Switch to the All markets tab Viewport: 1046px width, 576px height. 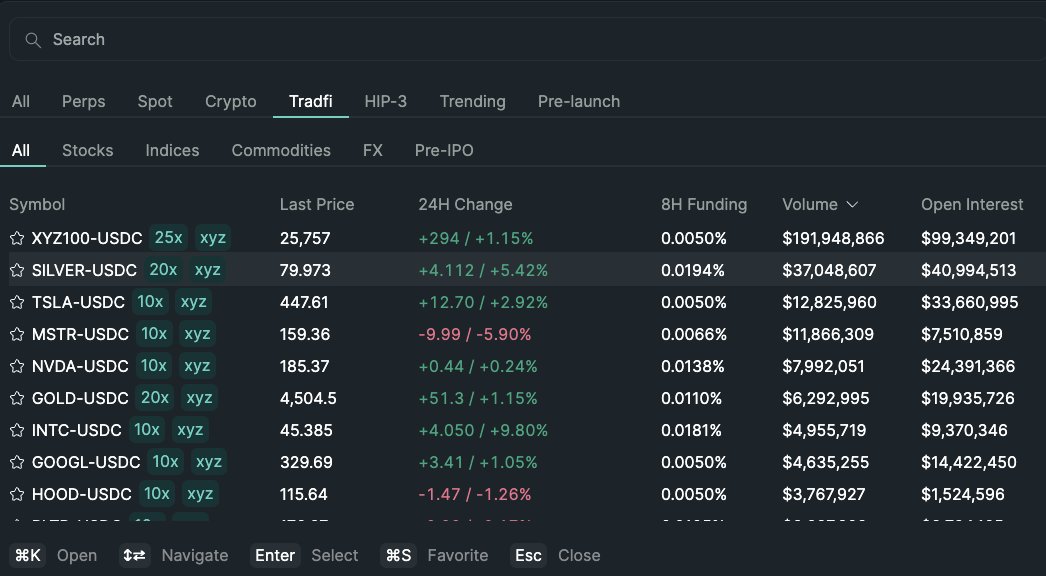tap(21, 101)
